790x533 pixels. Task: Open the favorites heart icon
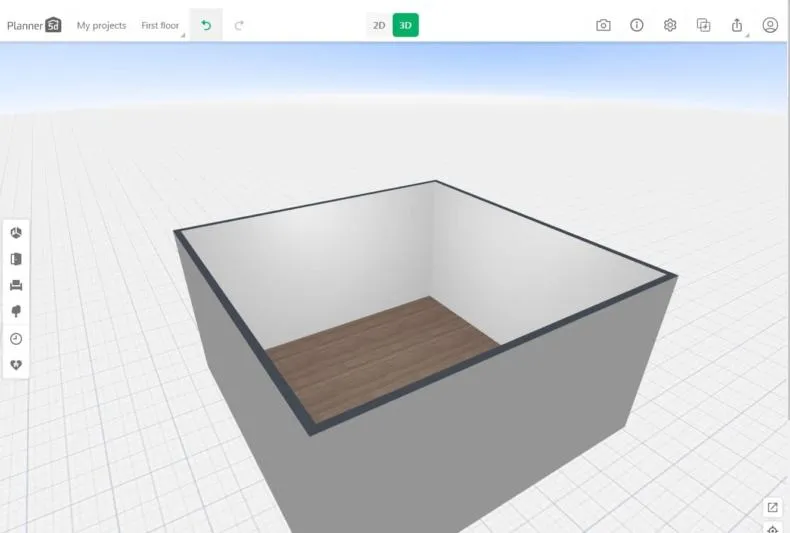point(16,365)
